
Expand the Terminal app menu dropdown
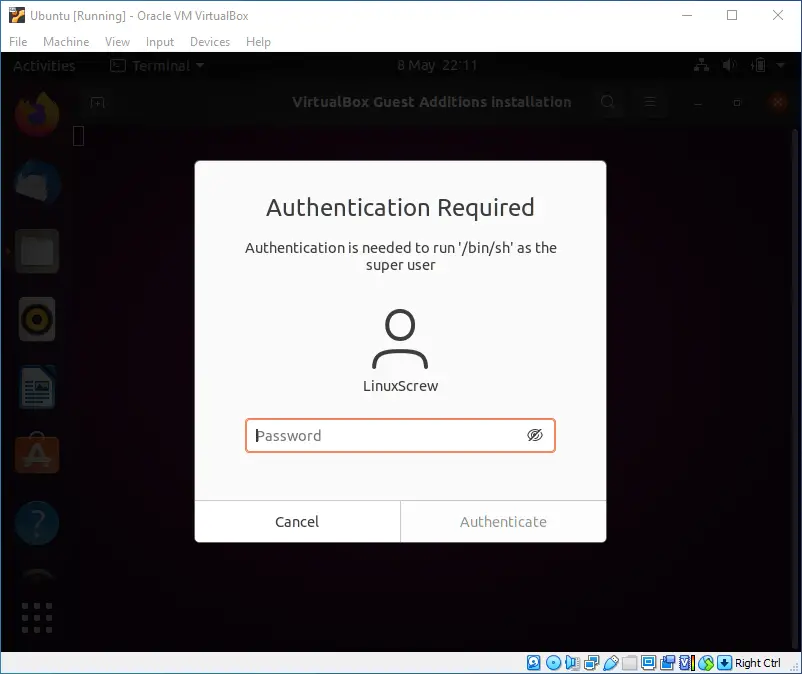tap(158, 65)
